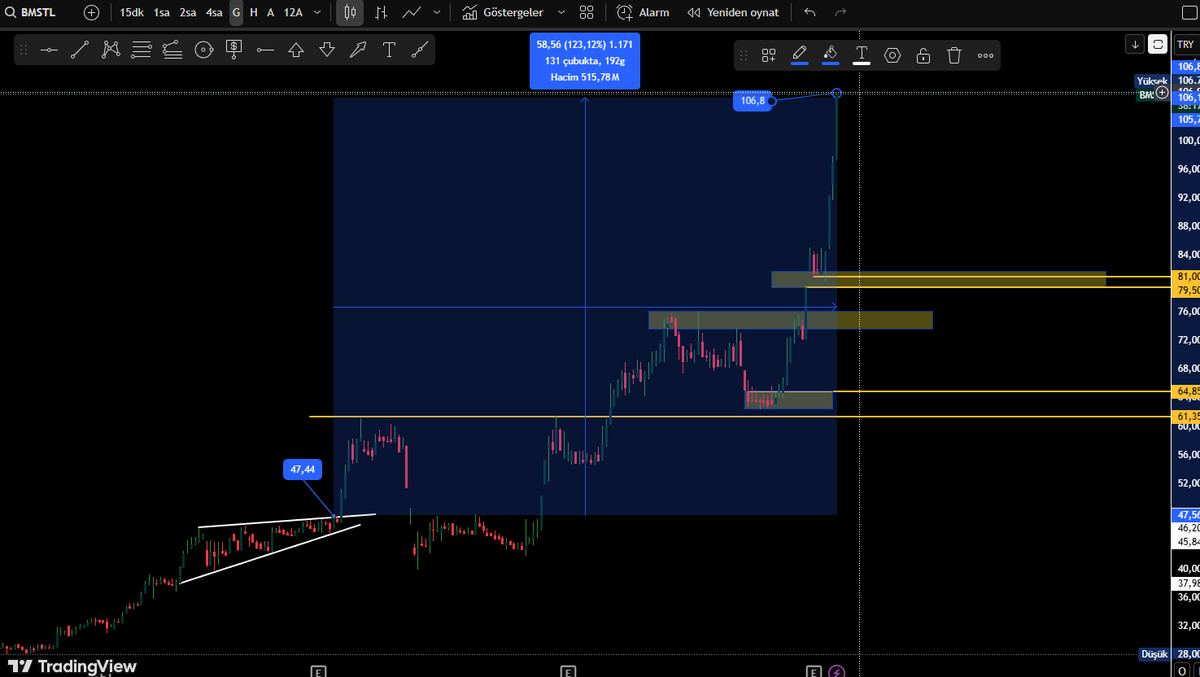Select the 12A timeframe
The width and height of the screenshot is (1200, 677).
(x=293, y=13)
